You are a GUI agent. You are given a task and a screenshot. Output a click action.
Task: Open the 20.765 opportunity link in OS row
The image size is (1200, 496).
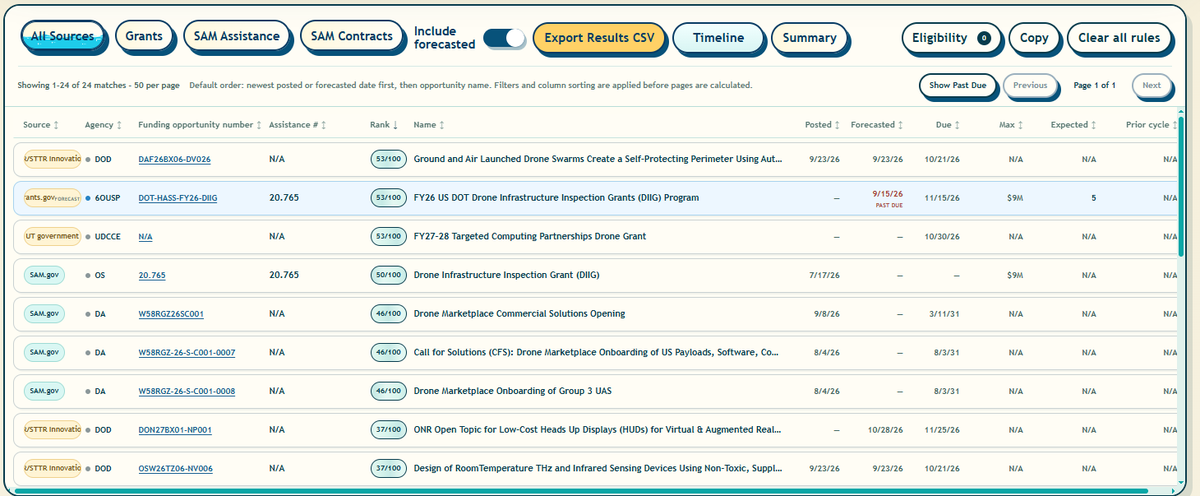click(152, 275)
